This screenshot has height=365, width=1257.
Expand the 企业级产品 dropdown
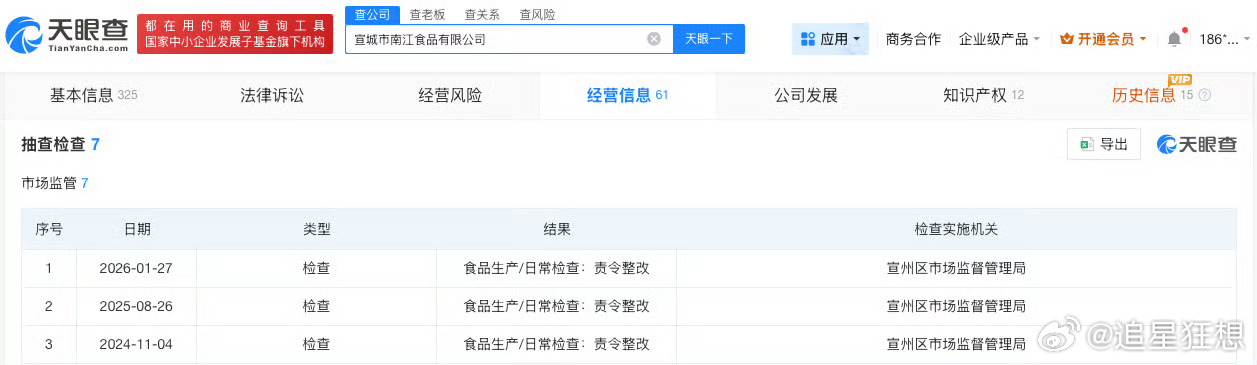pyautogui.click(x=999, y=39)
